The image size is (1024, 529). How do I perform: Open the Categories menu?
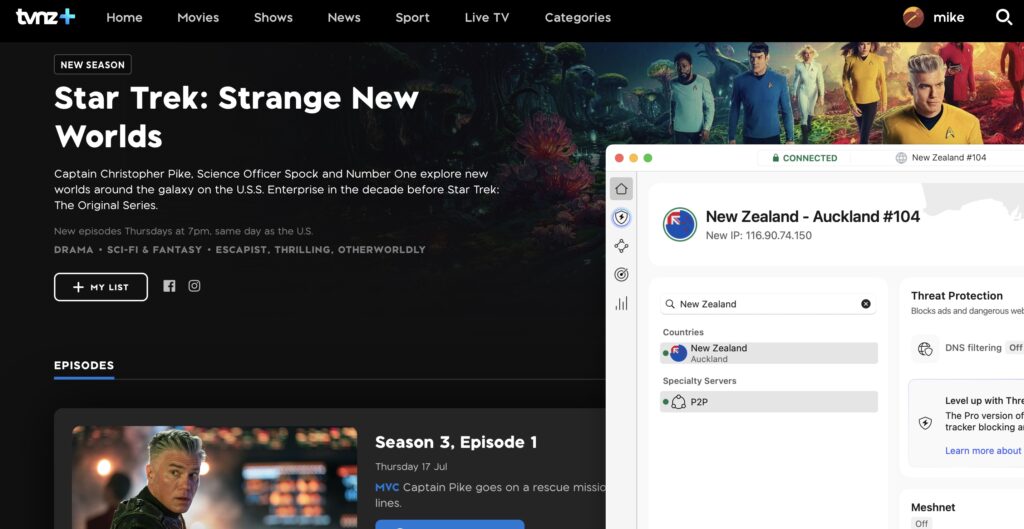[578, 18]
